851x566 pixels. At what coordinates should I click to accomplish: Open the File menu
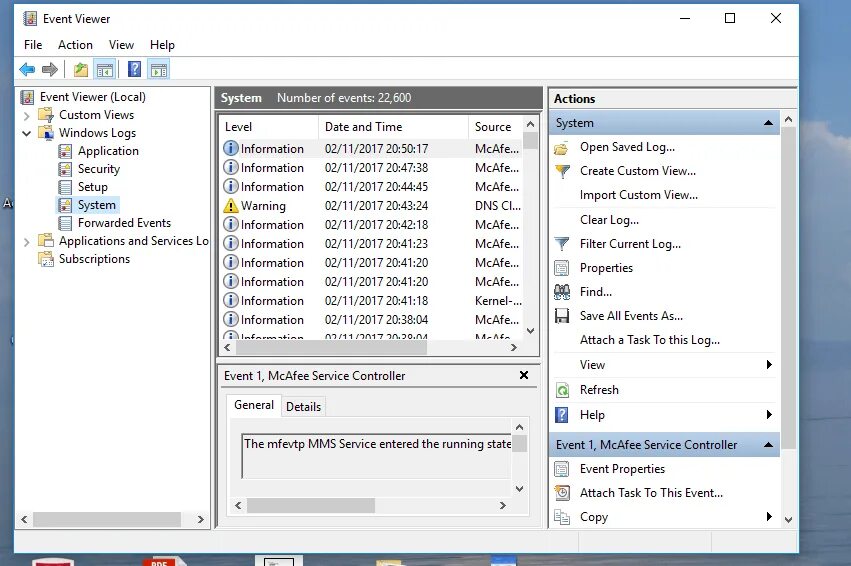pyautogui.click(x=33, y=45)
